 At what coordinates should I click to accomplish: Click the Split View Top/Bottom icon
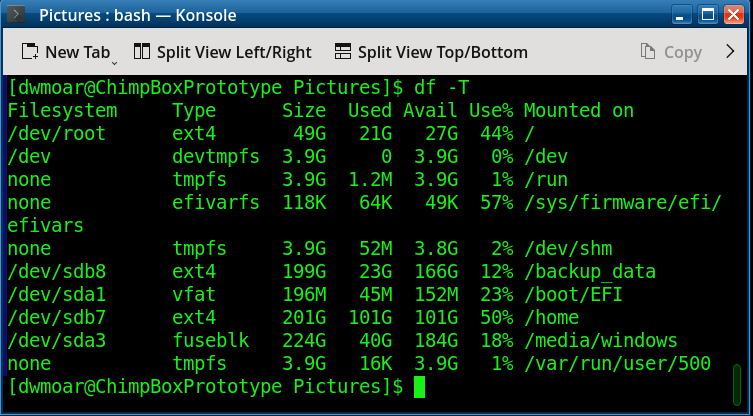pos(343,52)
